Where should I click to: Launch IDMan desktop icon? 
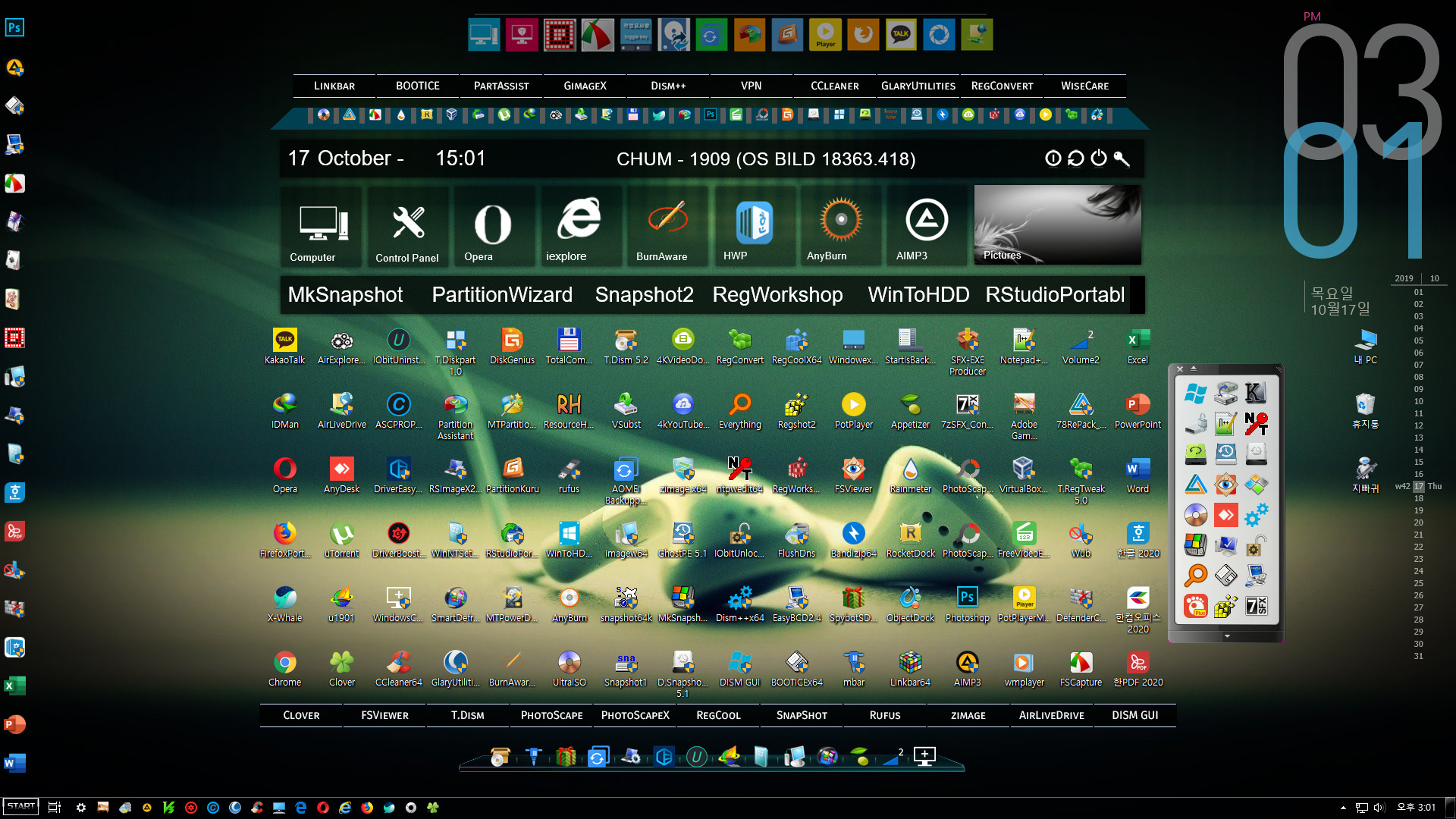click(284, 410)
